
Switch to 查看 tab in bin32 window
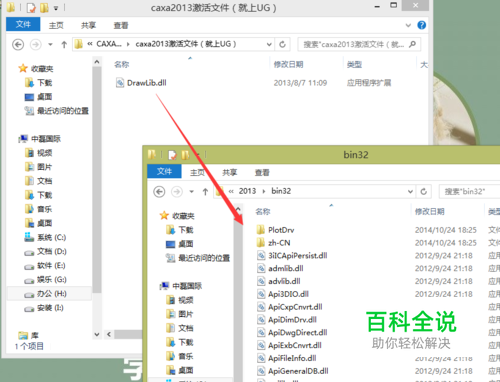pos(262,172)
